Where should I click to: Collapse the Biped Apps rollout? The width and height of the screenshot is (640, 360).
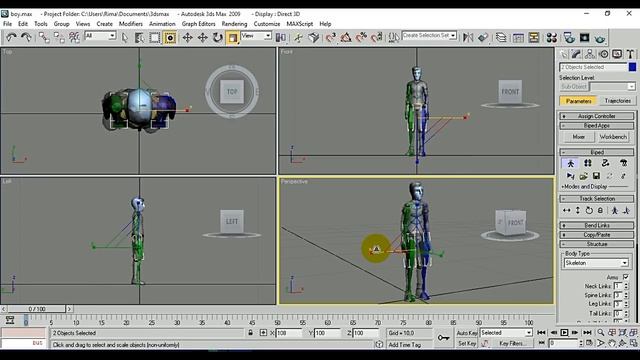(596, 126)
